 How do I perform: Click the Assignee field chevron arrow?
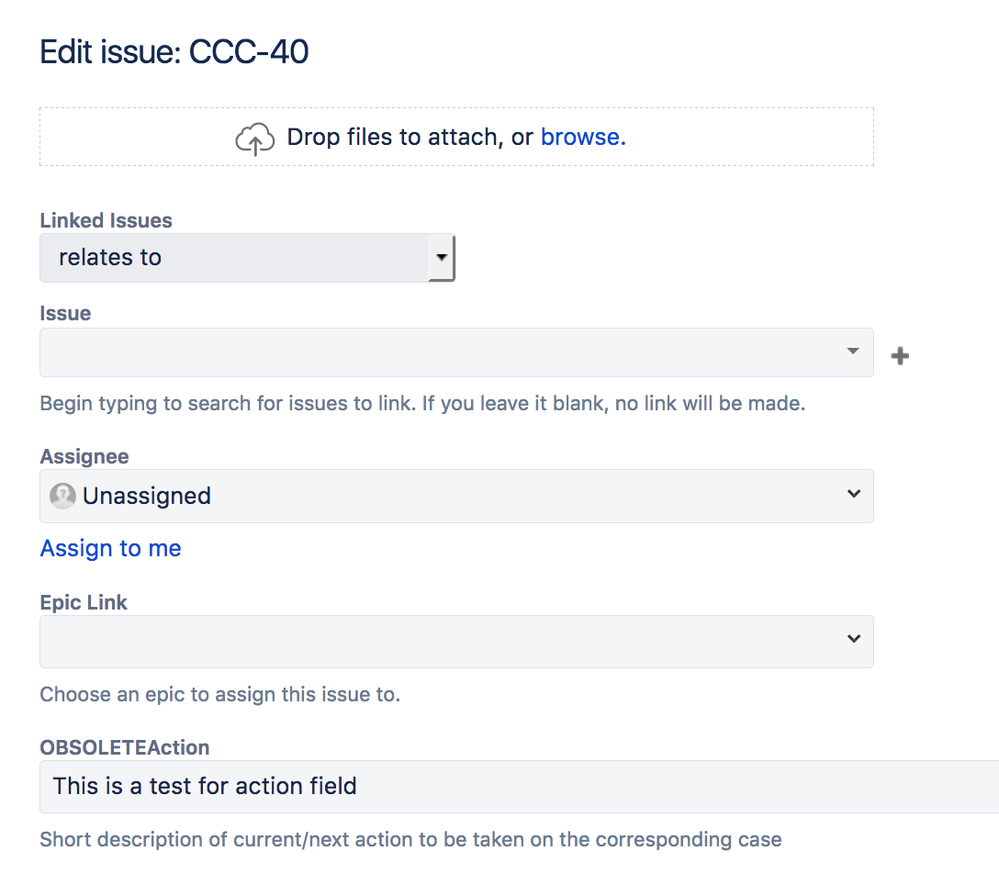[x=853, y=494]
